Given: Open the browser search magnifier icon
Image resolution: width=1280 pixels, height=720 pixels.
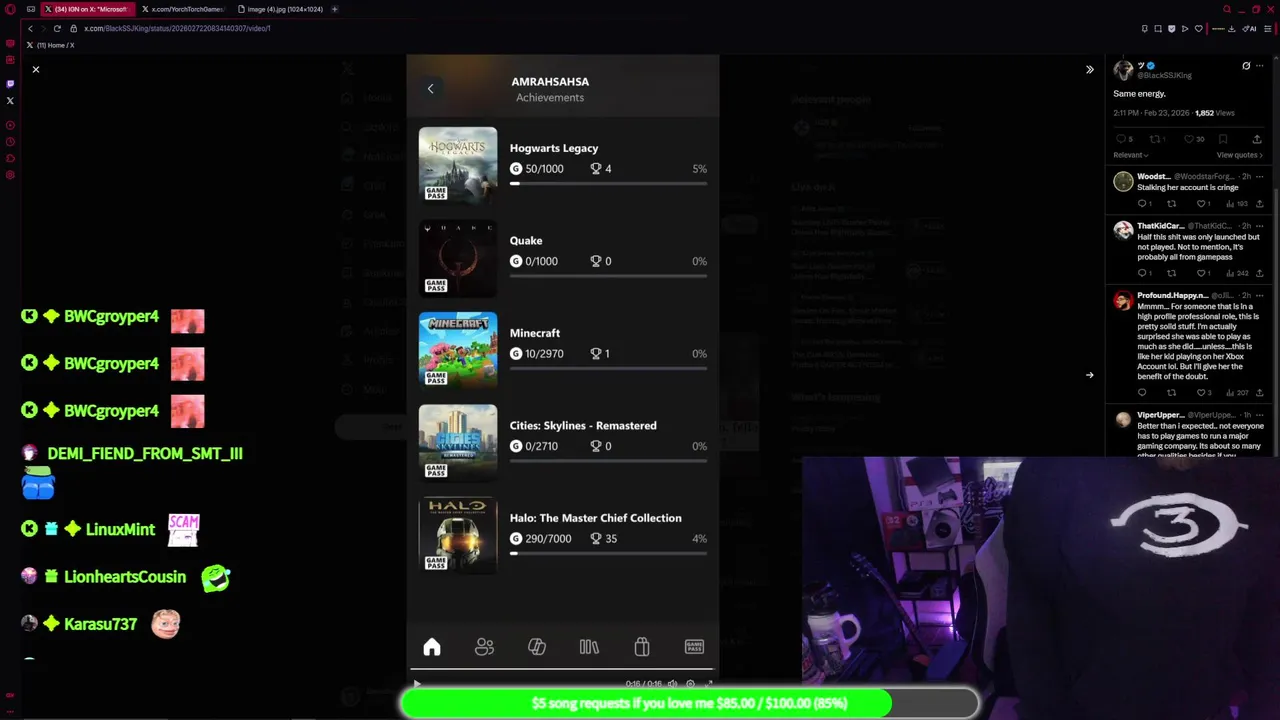Looking at the screenshot, I should pyautogui.click(x=1227, y=9).
